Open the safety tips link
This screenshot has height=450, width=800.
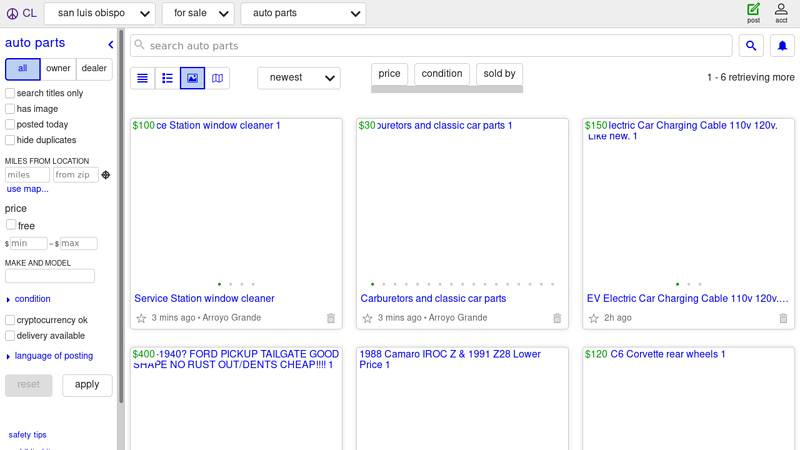click(x=28, y=435)
